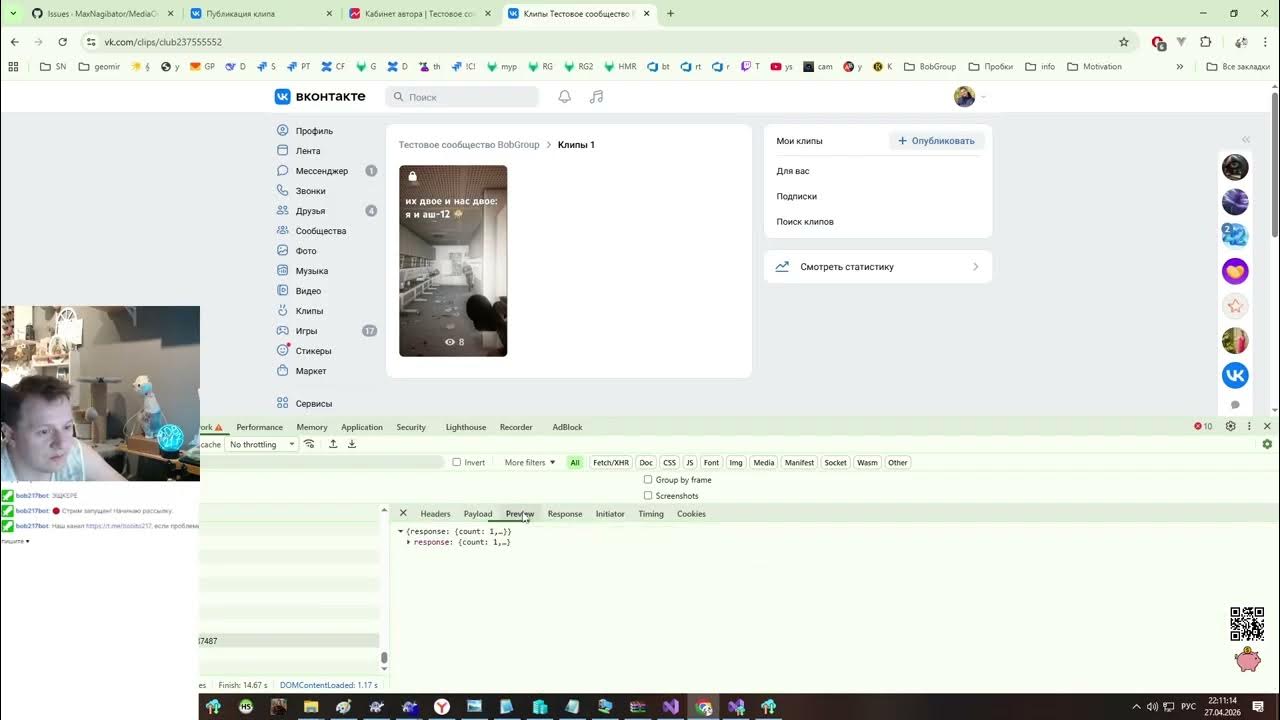Click the Опубликовать button
The image size is (1280, 720).
pos(936,141)
